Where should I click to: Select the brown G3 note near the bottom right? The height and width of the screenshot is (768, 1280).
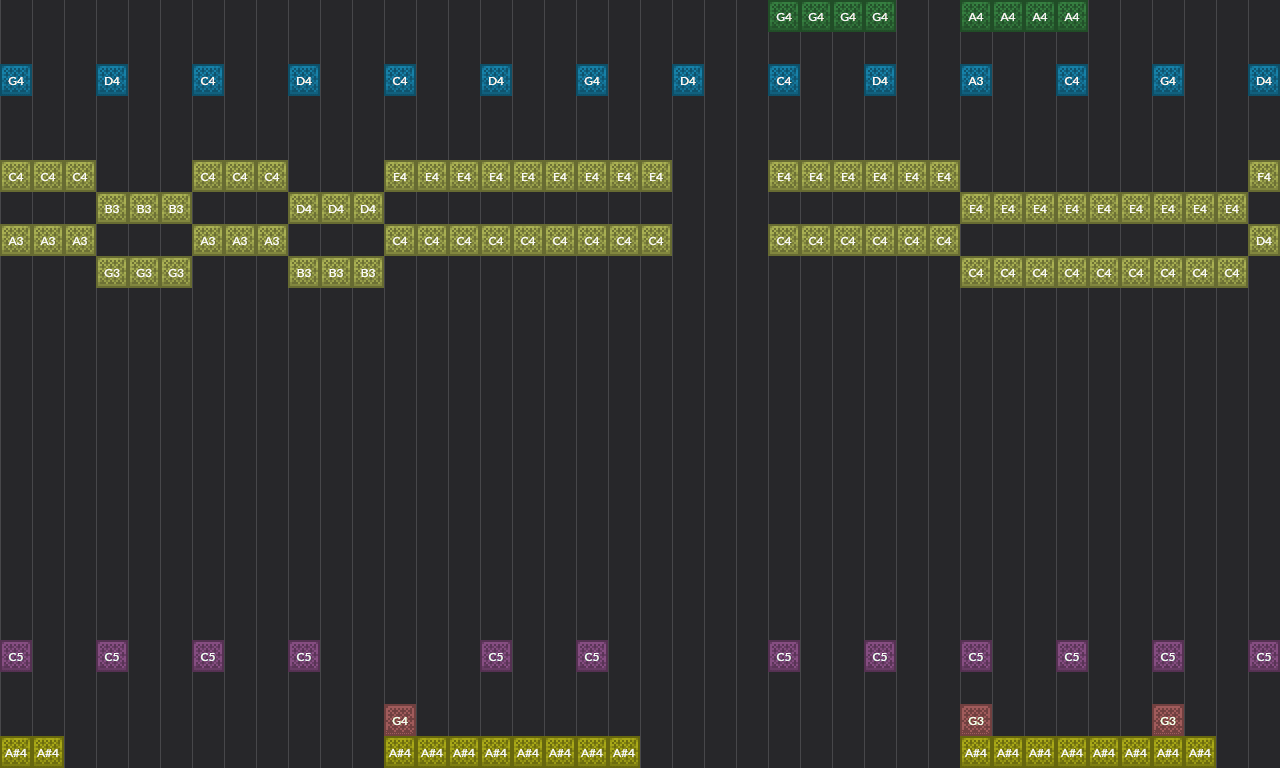(x=1168, y=720)
